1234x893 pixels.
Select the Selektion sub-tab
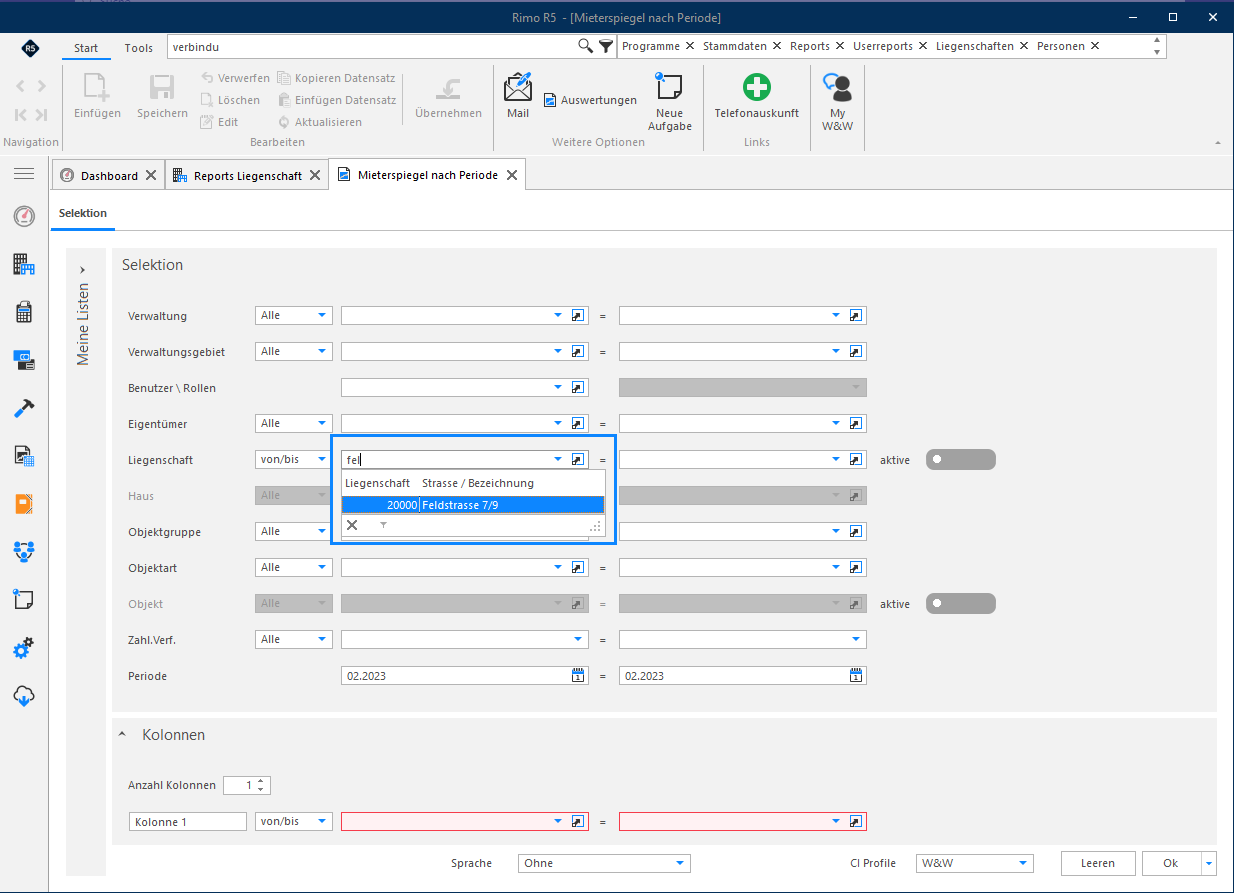pos(83,213)
